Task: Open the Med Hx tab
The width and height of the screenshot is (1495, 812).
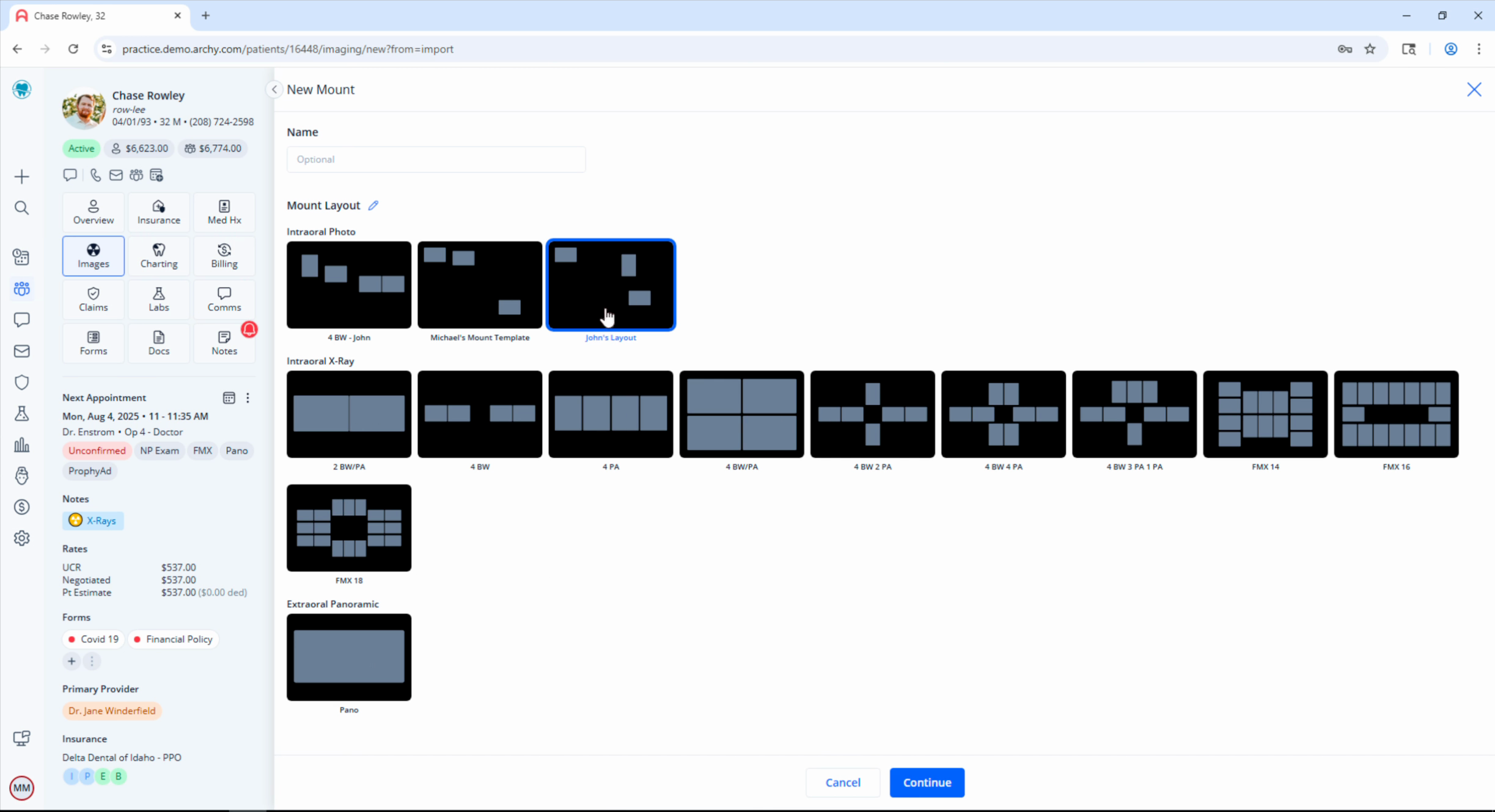Action: pyautogui.click(x=224, y=213)
